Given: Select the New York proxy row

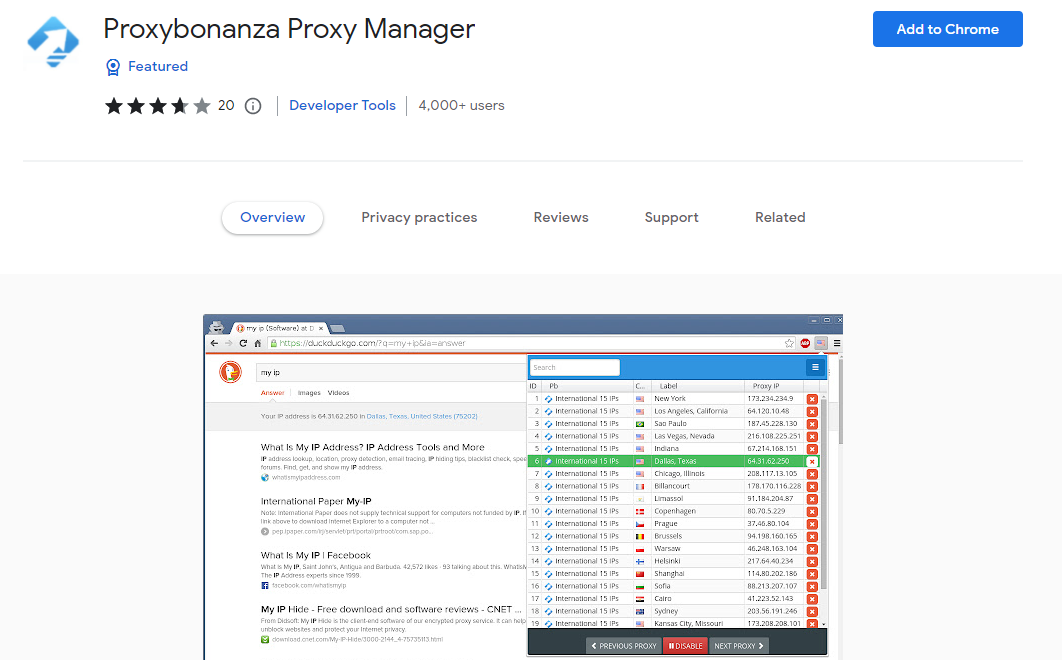Looking at the screenshot, I should (x=673, y=398).
